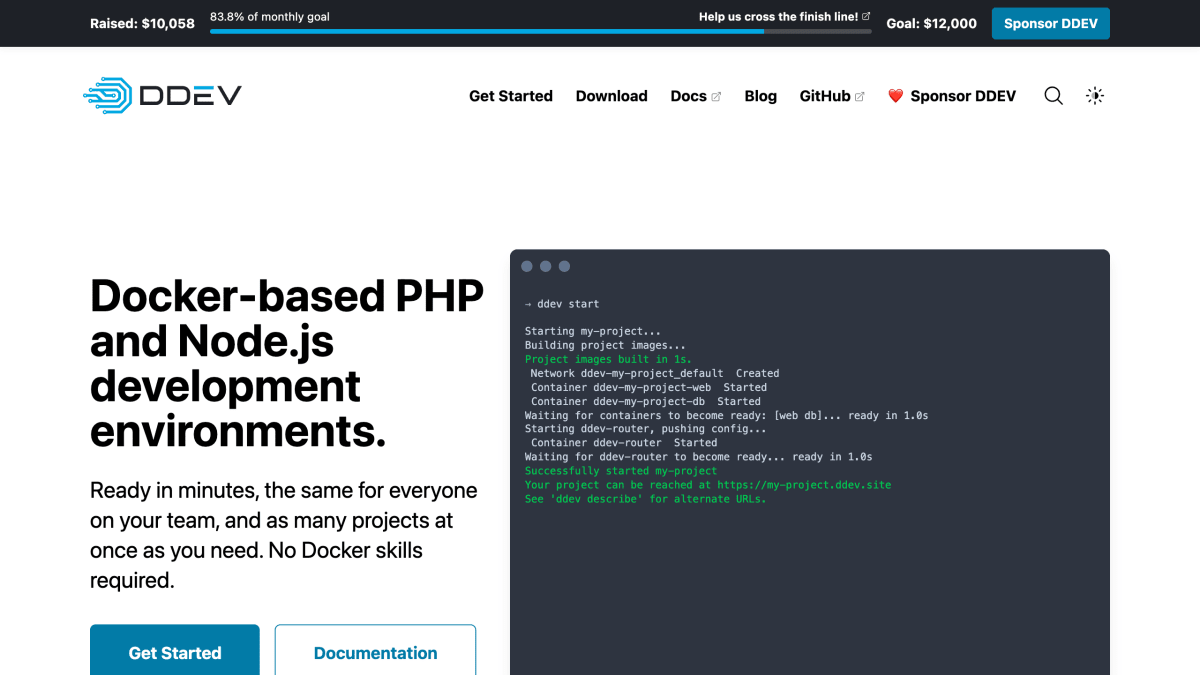Screen dimensions: 1200x675
Task: Click external-link icon after finish line text
Action: [866, 16]
